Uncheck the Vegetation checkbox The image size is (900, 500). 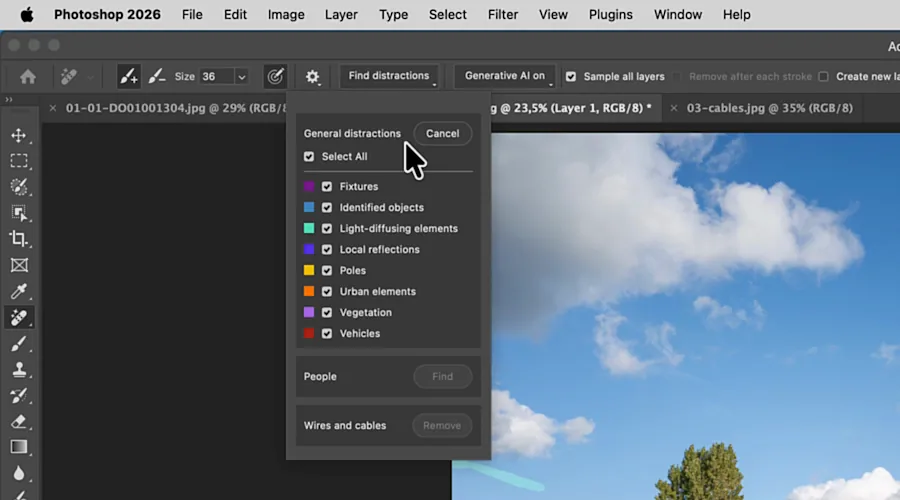[327, 313]
